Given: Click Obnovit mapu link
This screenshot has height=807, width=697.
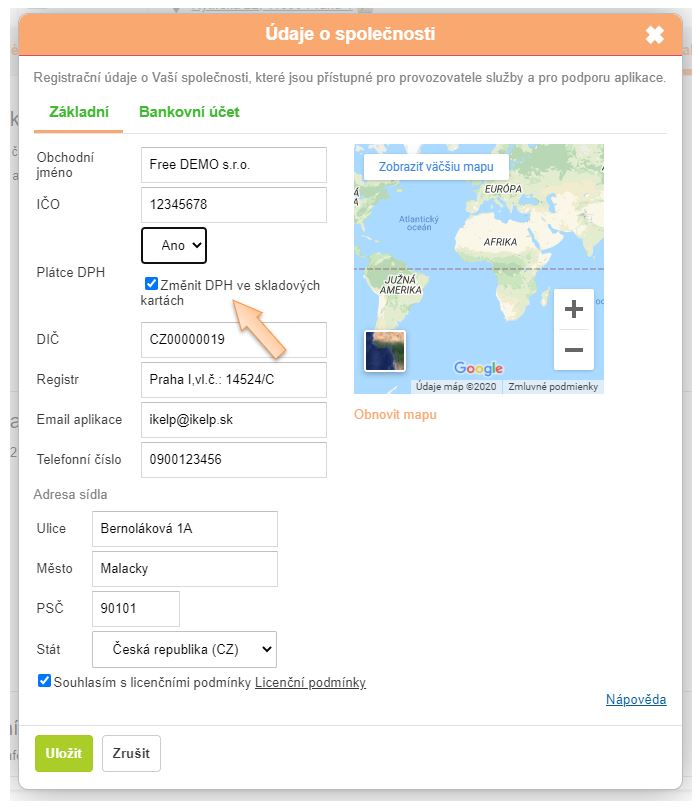Looking at the screenshot, I should point(395,414).
